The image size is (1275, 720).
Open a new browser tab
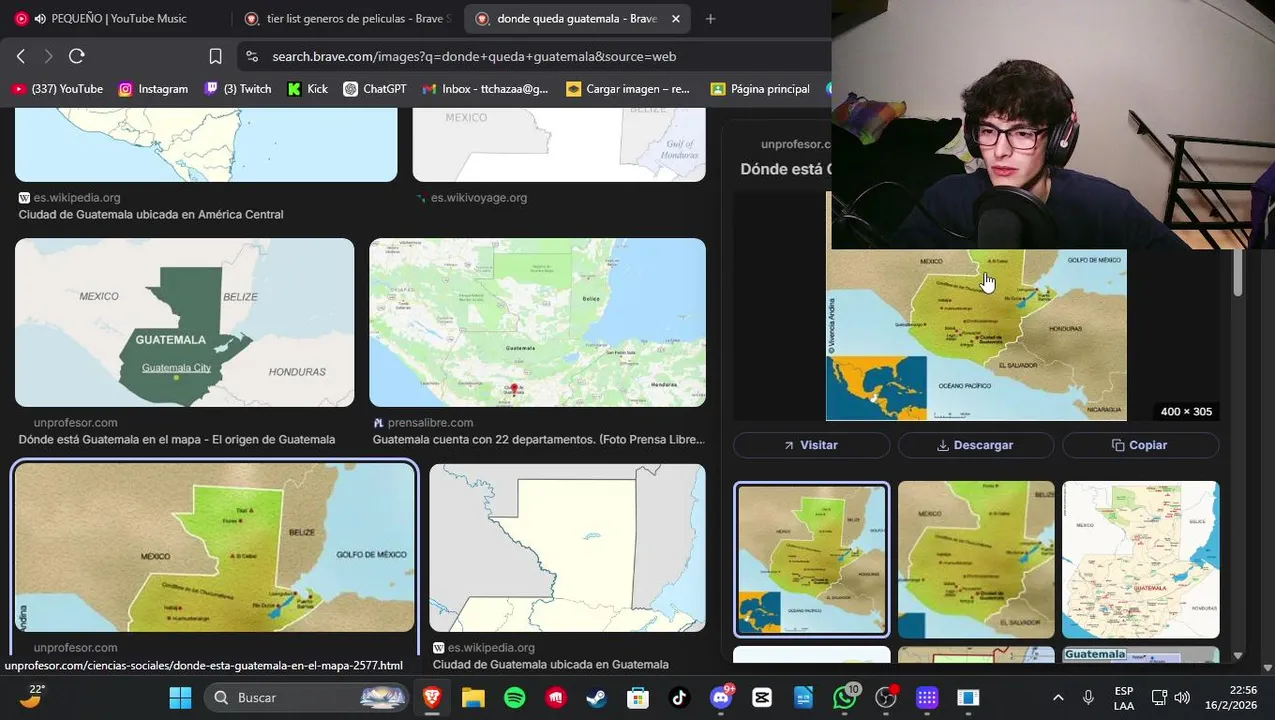[x=710, y=18]
